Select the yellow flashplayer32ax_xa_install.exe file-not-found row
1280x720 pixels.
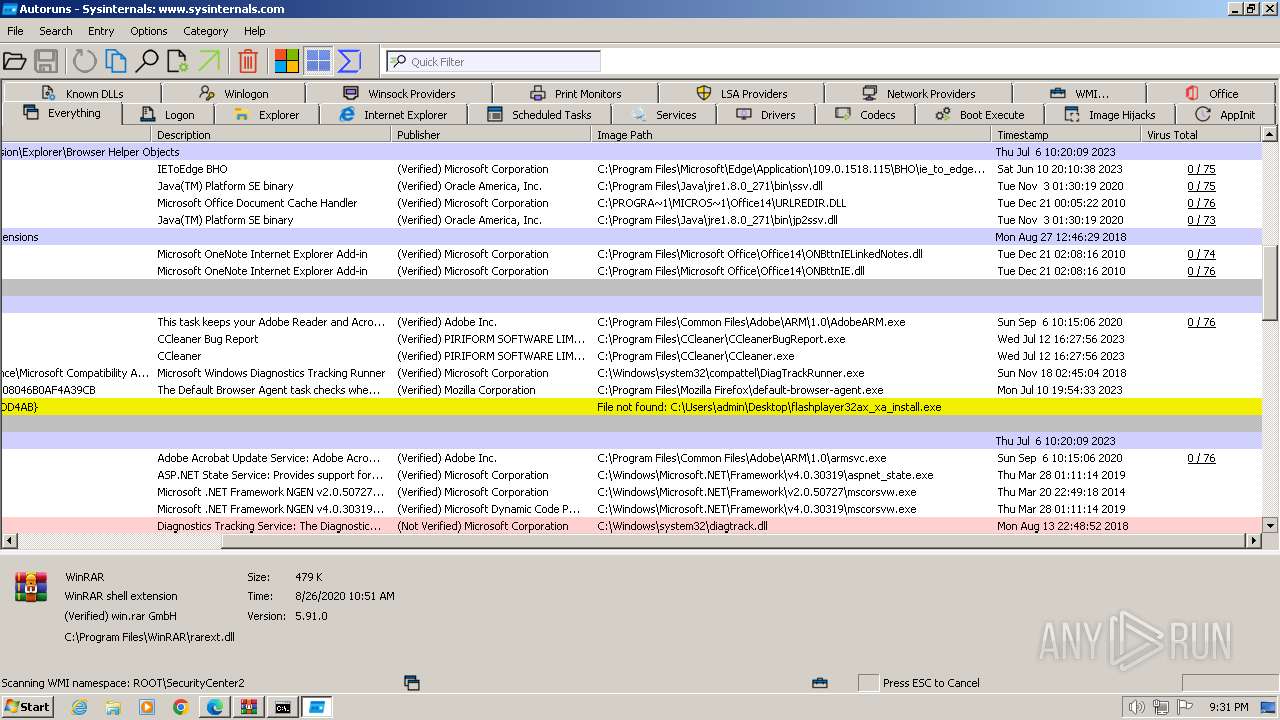pos(632,407)
